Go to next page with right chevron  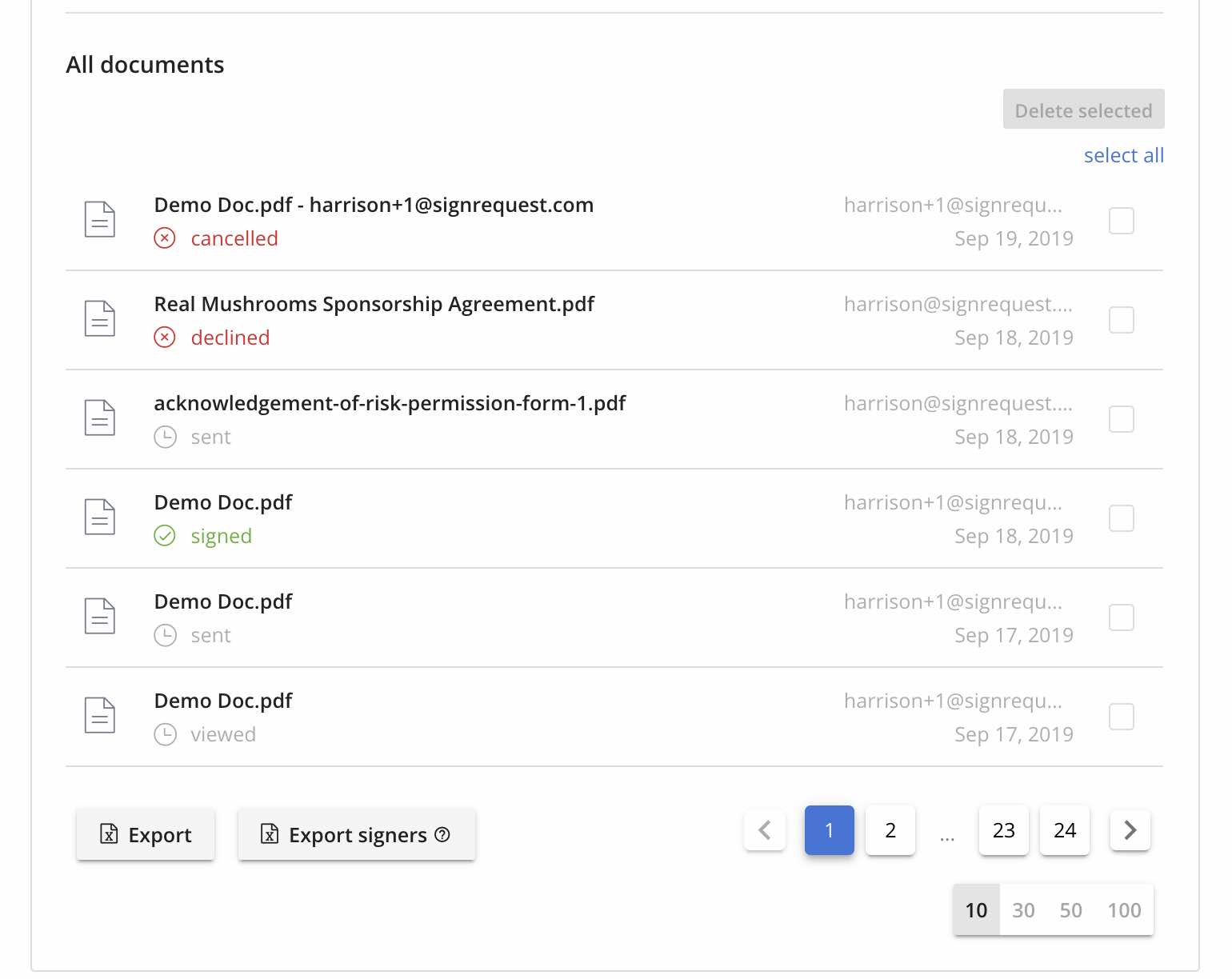(x=1130, y=830)
